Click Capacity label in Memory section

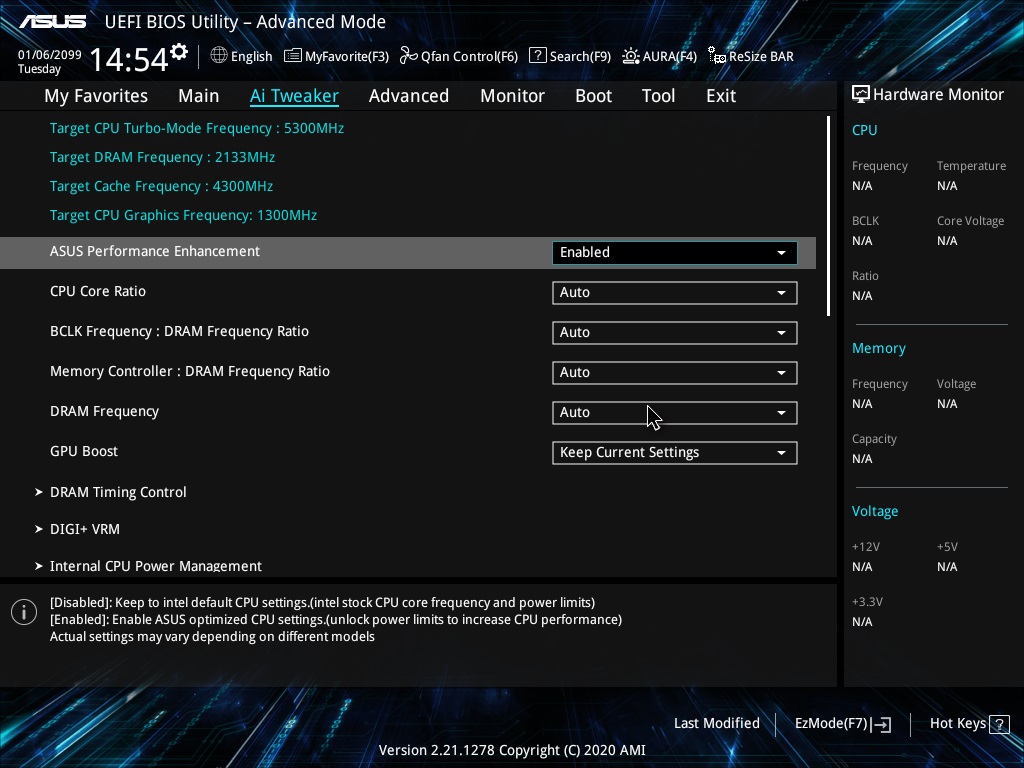[x=874, y=440]
